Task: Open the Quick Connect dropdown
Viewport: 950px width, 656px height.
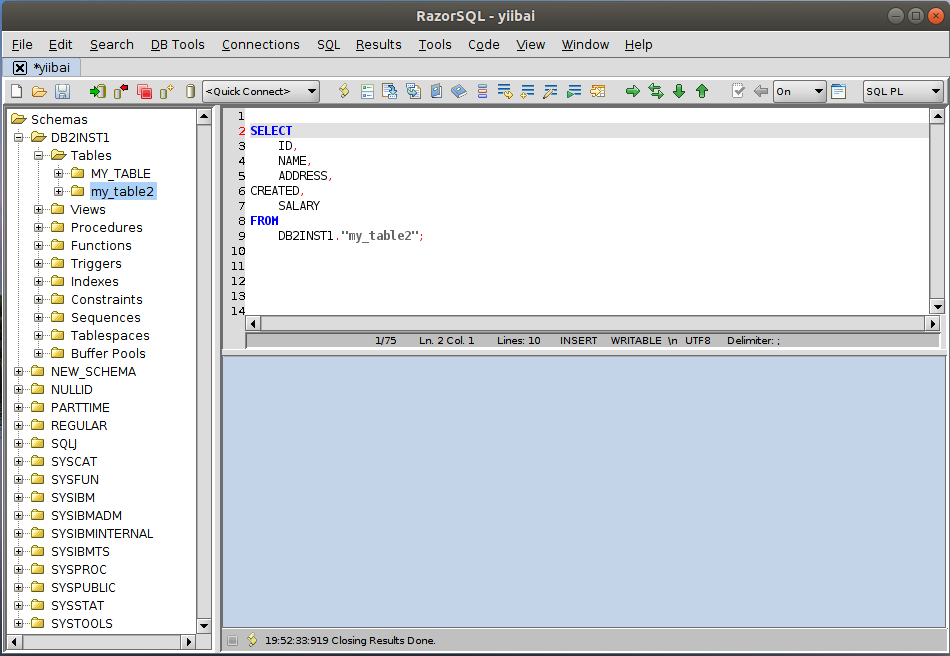Action: click(260, 91)
